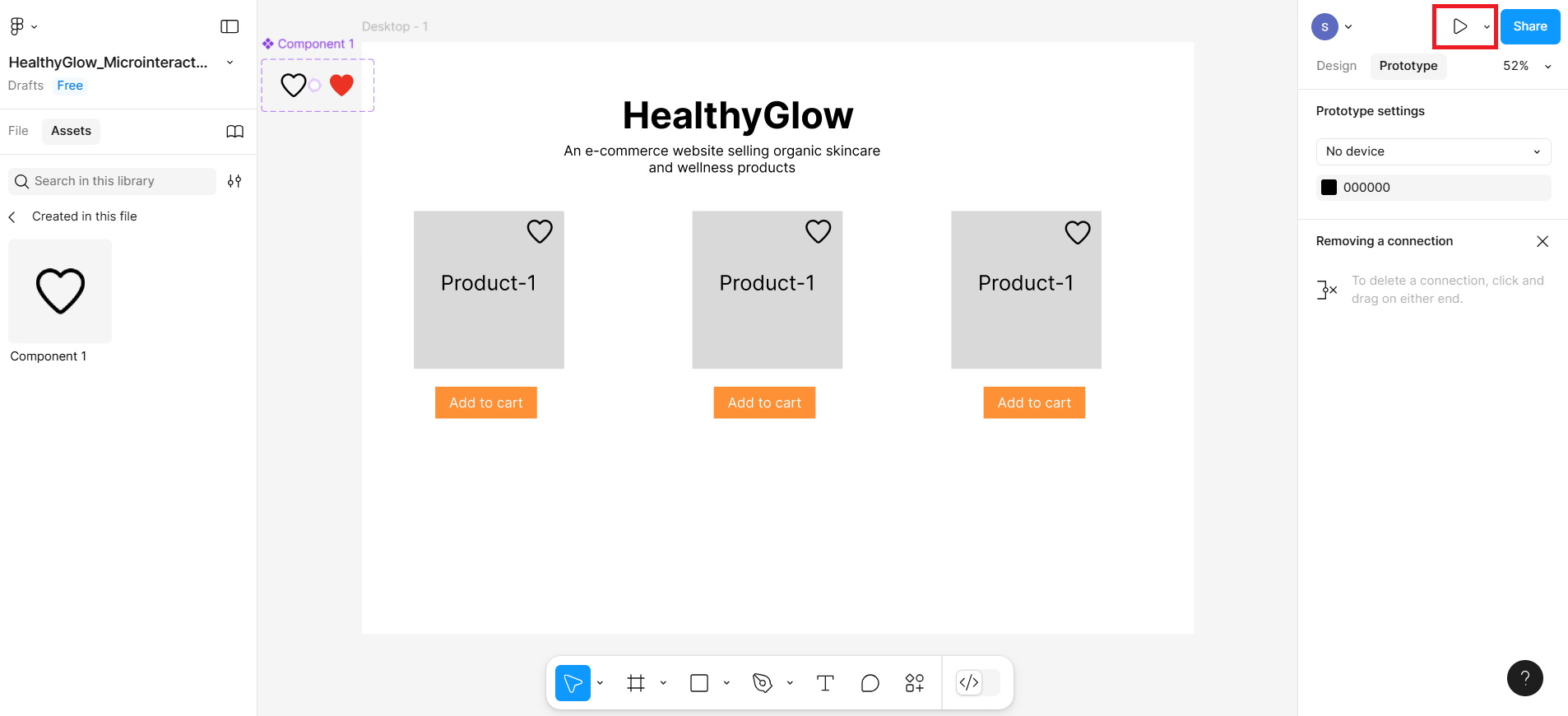Expand the device dropdown showing No device
1568x716 pixels.
pyautogui.click(x=1433, y=151)
